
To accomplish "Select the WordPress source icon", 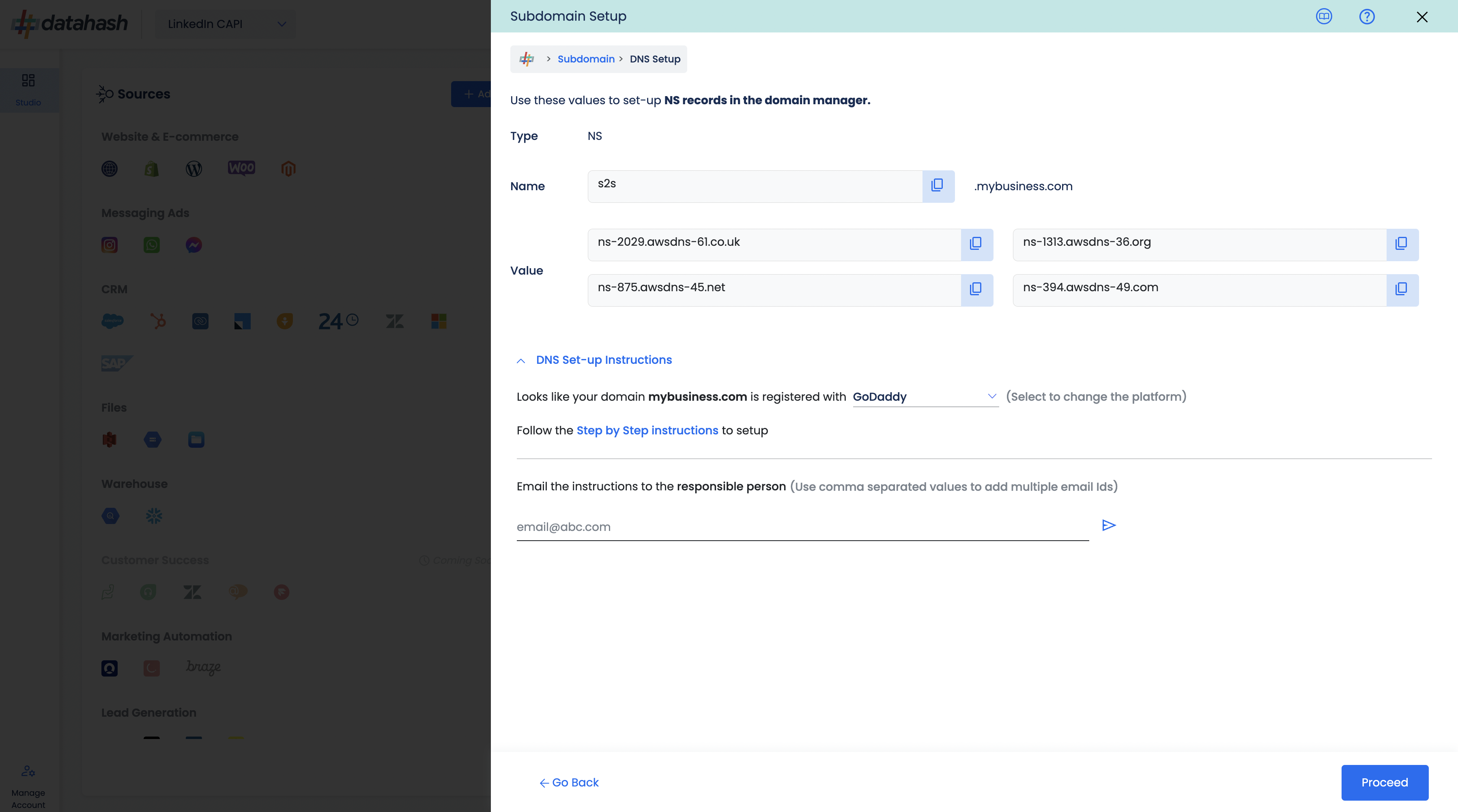I will (194, 169).
